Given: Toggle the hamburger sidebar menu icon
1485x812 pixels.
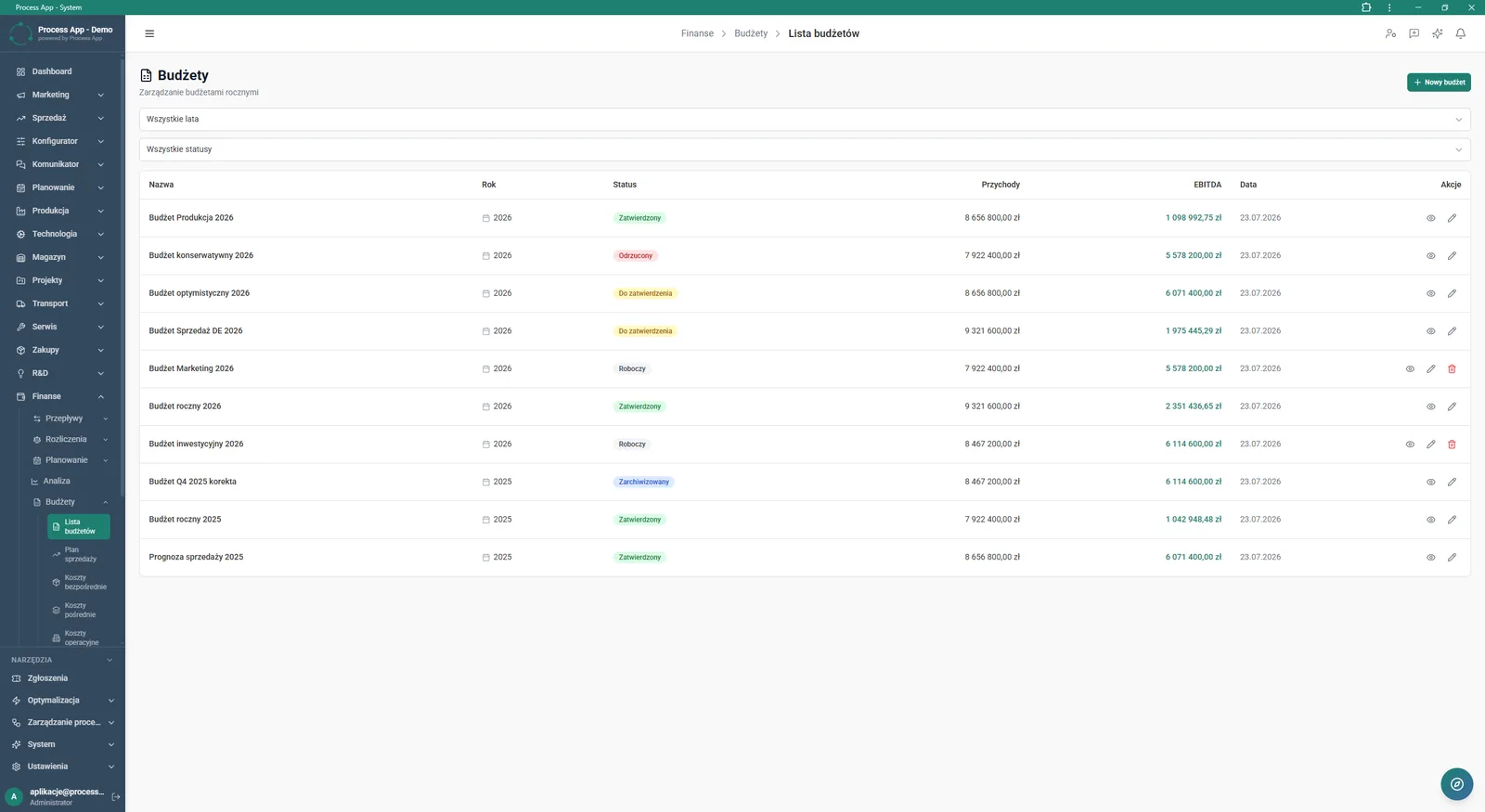Looking at the screenshot, I should coord(149,33).
